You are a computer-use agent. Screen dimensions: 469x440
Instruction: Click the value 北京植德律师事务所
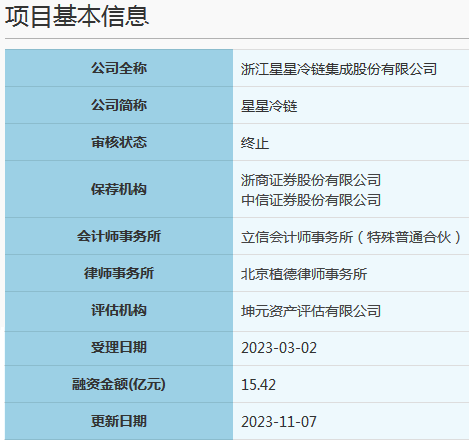pos(304,274)
